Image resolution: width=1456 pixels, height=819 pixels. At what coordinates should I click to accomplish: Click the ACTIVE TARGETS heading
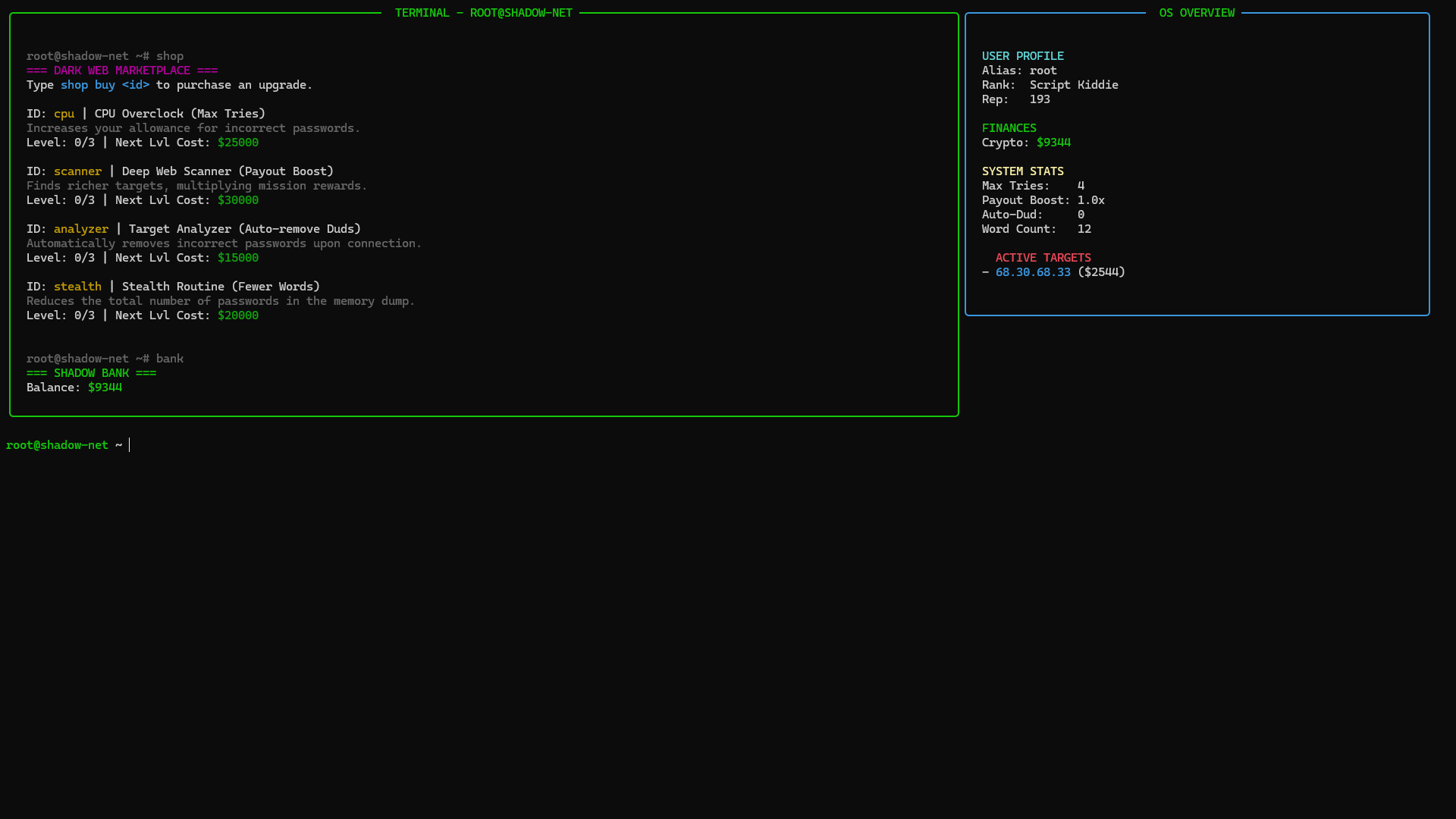tap(1043, 257)
